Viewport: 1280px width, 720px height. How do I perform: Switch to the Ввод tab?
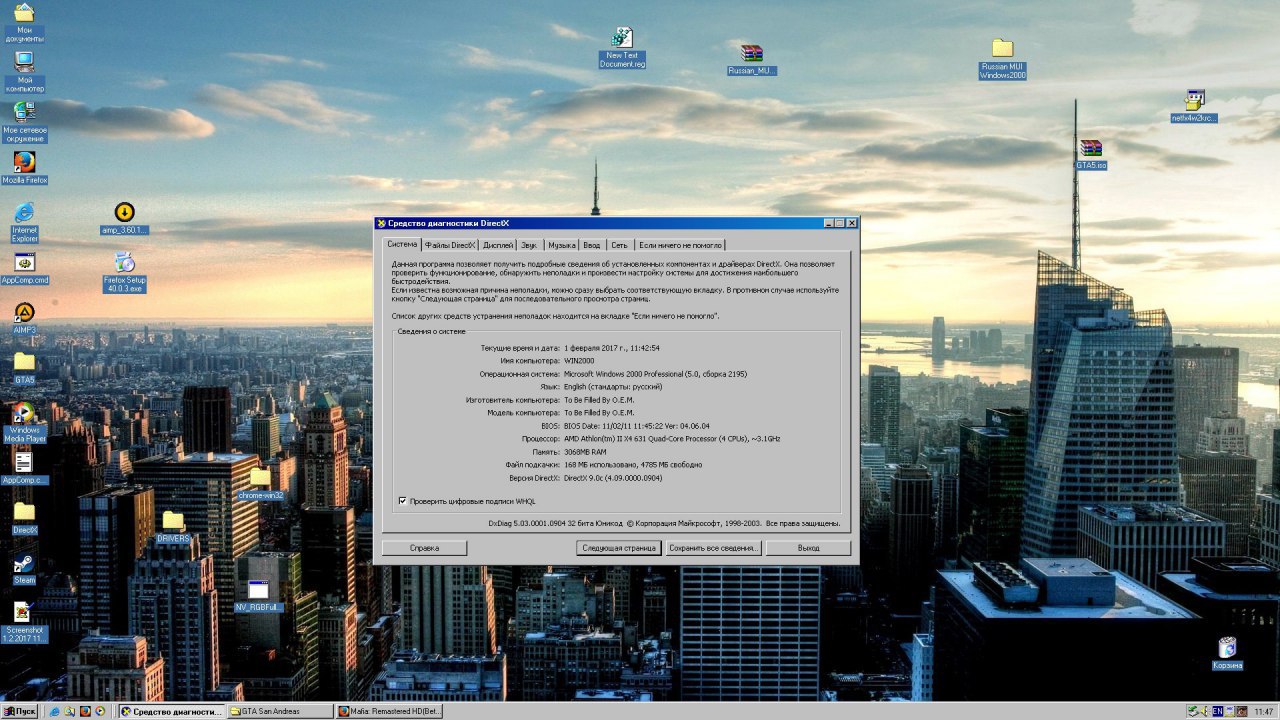(592, 245)
